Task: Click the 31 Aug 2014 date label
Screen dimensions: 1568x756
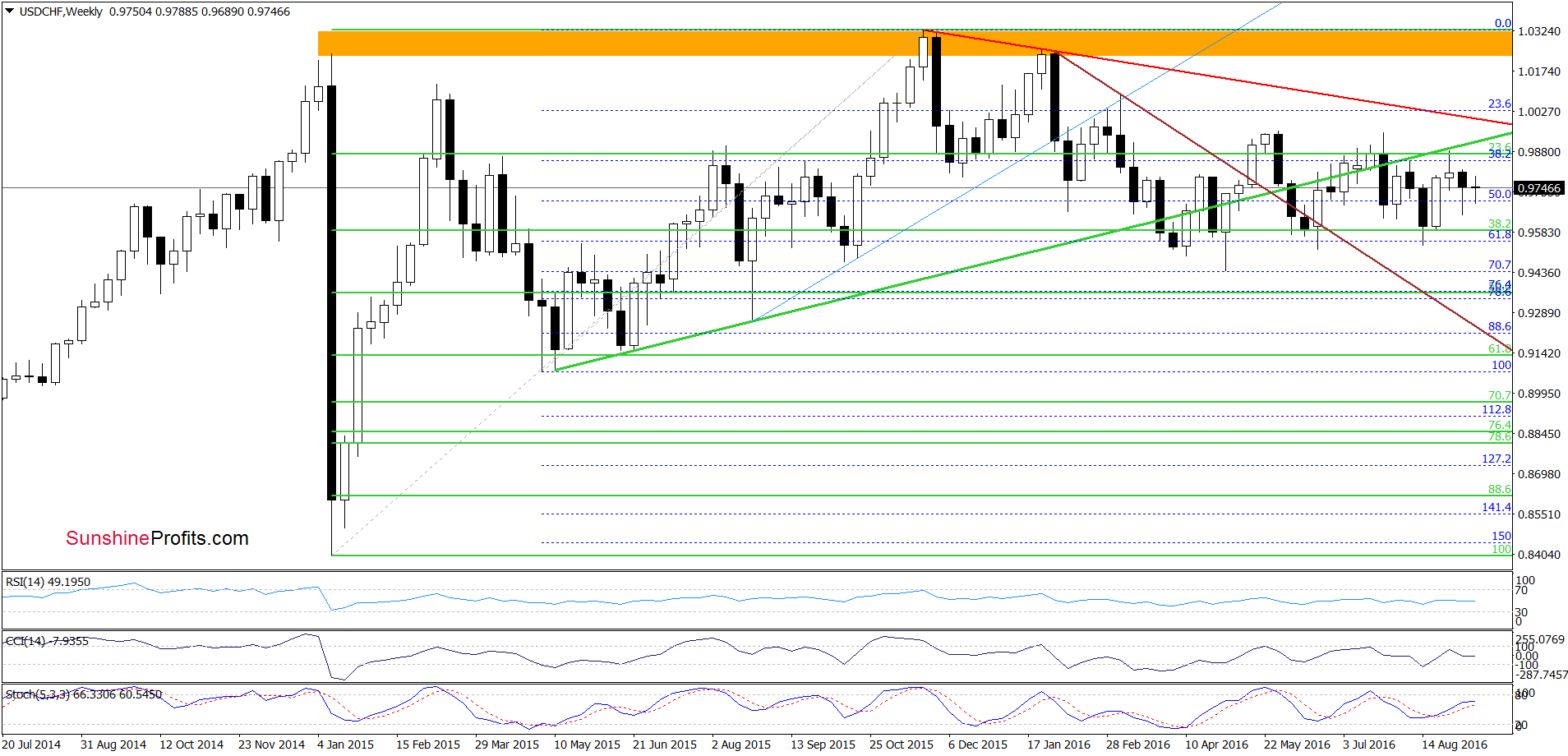Action: (x=113, y=744)
